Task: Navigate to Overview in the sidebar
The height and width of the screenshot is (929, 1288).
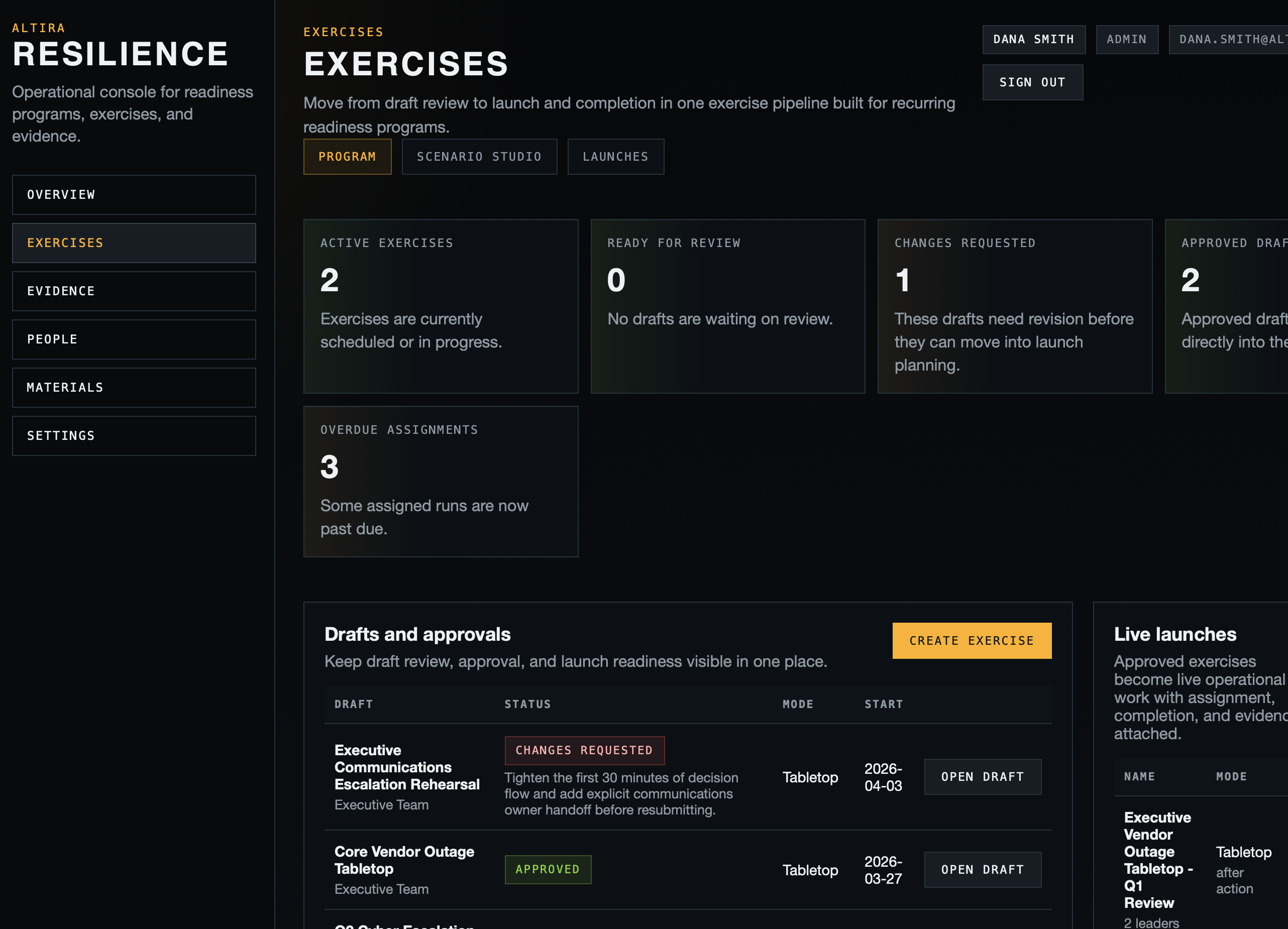Action: coord(134,195)
